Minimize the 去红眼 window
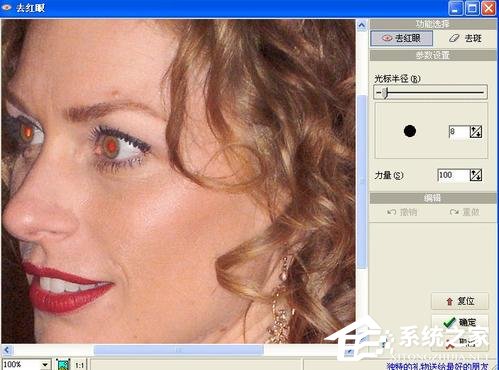Image resolution: width=499 pixels, height=370 pixels. 455,8
